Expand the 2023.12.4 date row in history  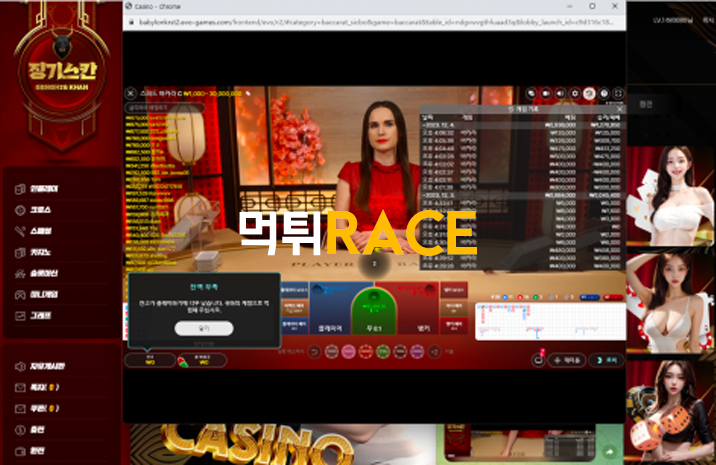pyautogui.click(x=521, y=125)
